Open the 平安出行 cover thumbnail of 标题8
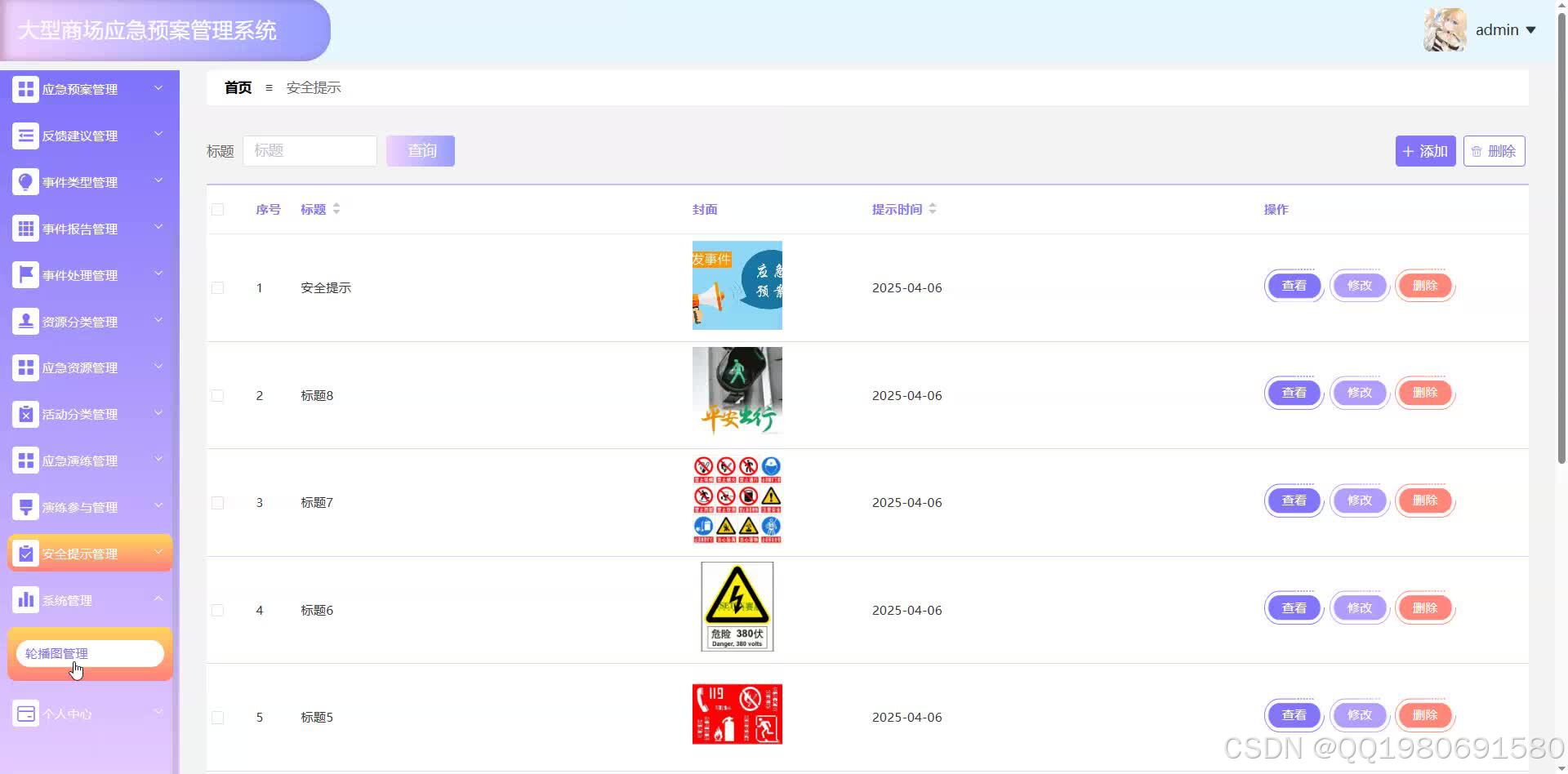Screen dimensions: 1568x774 point(737,391)
